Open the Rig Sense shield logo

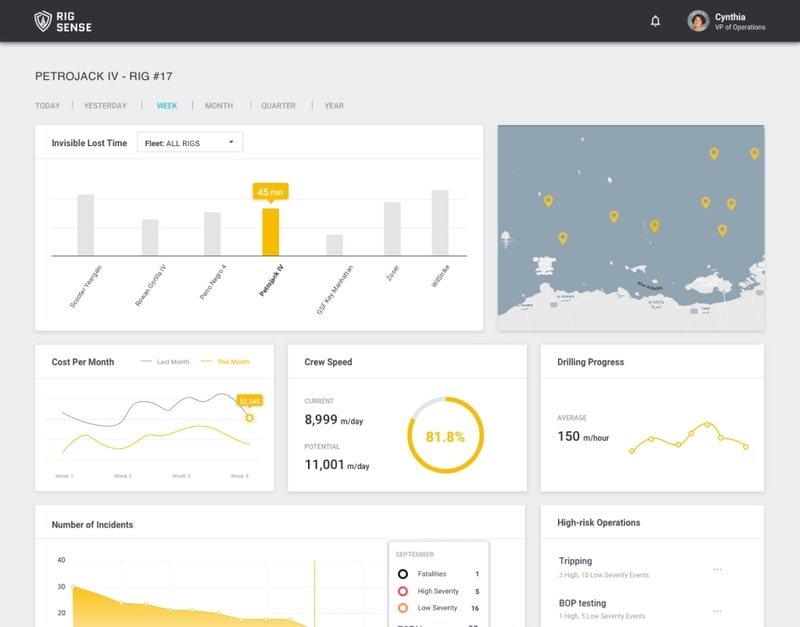43,21
